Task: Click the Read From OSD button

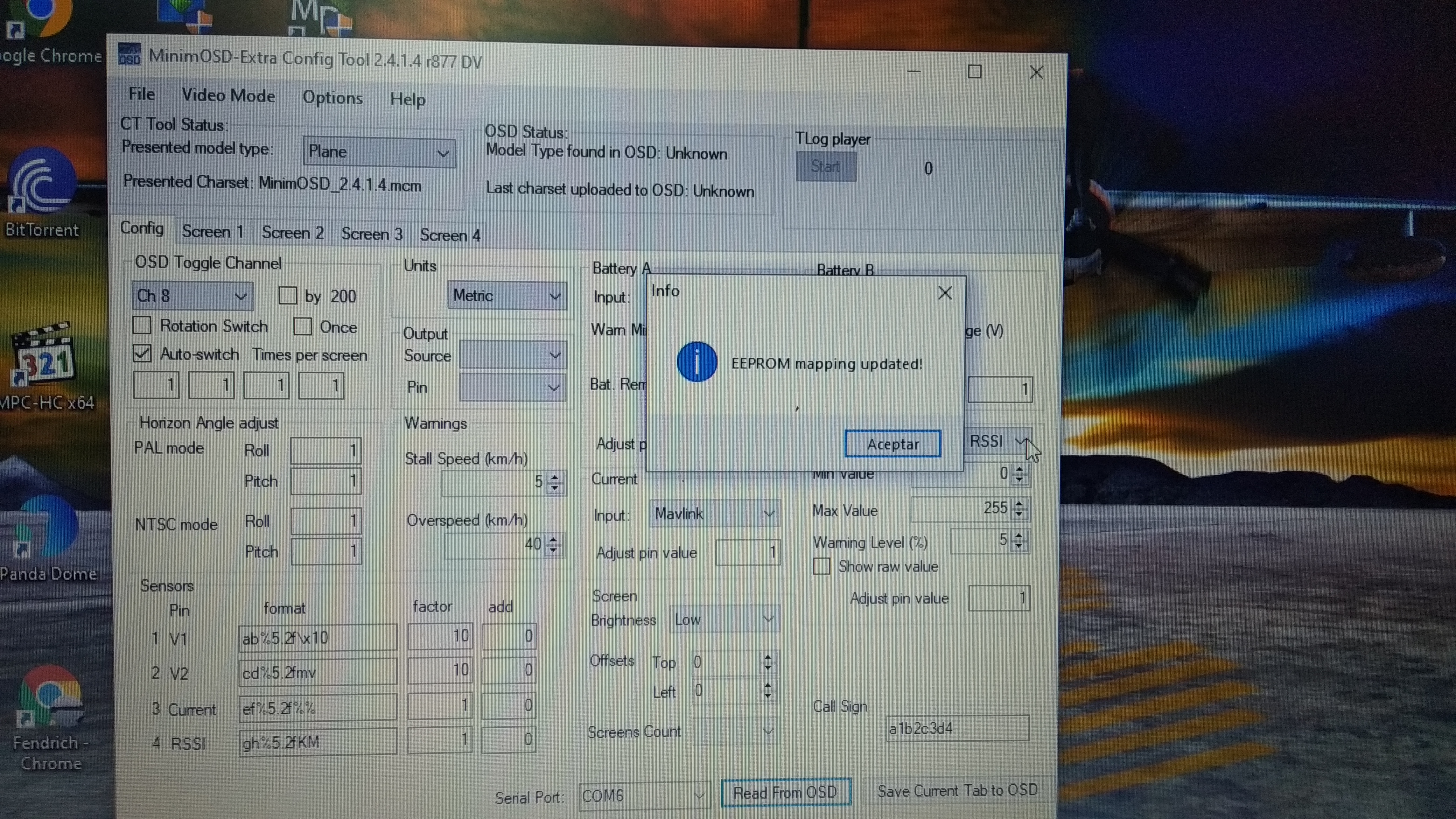Action: pyautogui.click(x=786, y=792)
